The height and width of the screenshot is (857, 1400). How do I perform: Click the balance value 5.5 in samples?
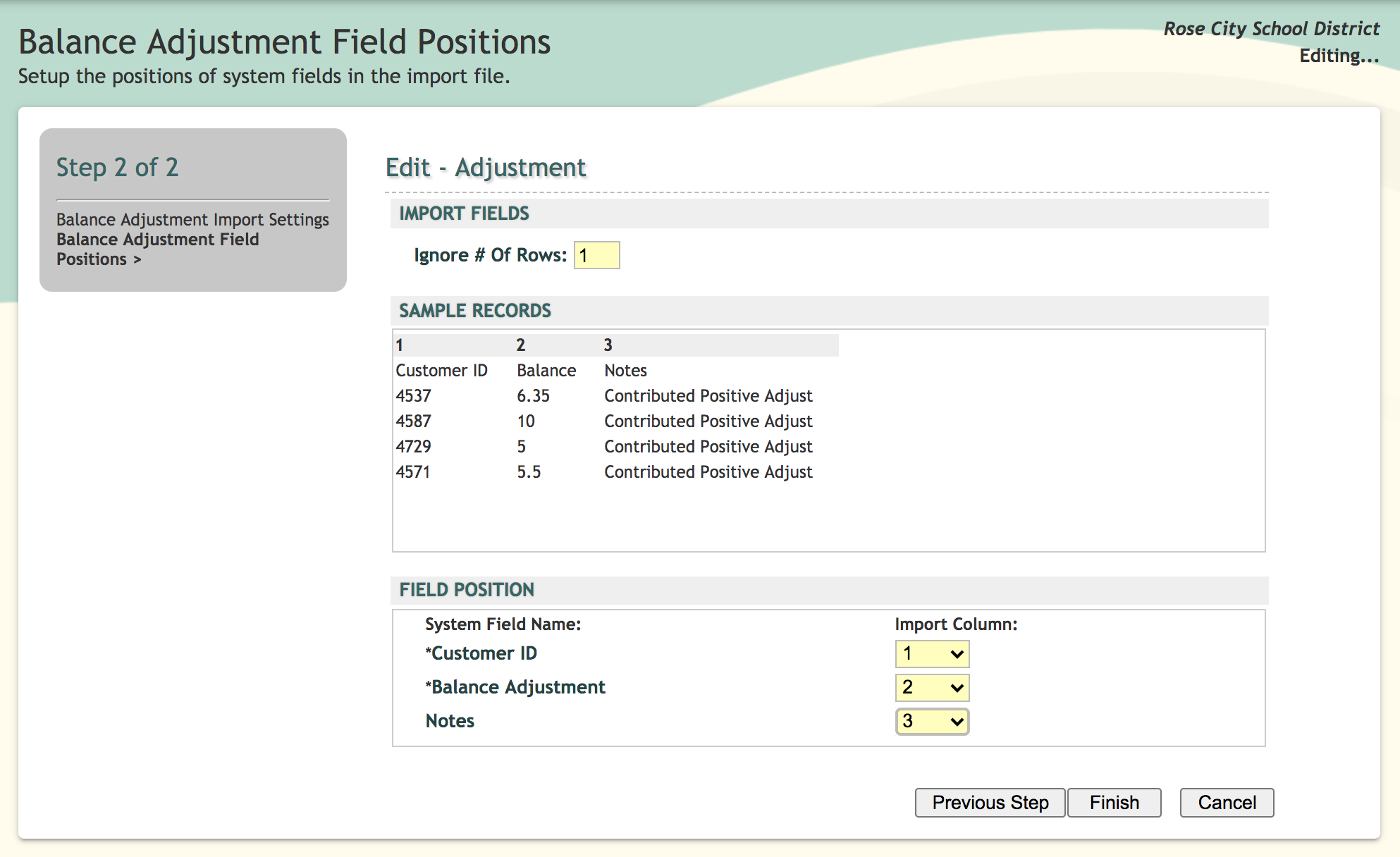pyautogui.click(x=529, y=472)
